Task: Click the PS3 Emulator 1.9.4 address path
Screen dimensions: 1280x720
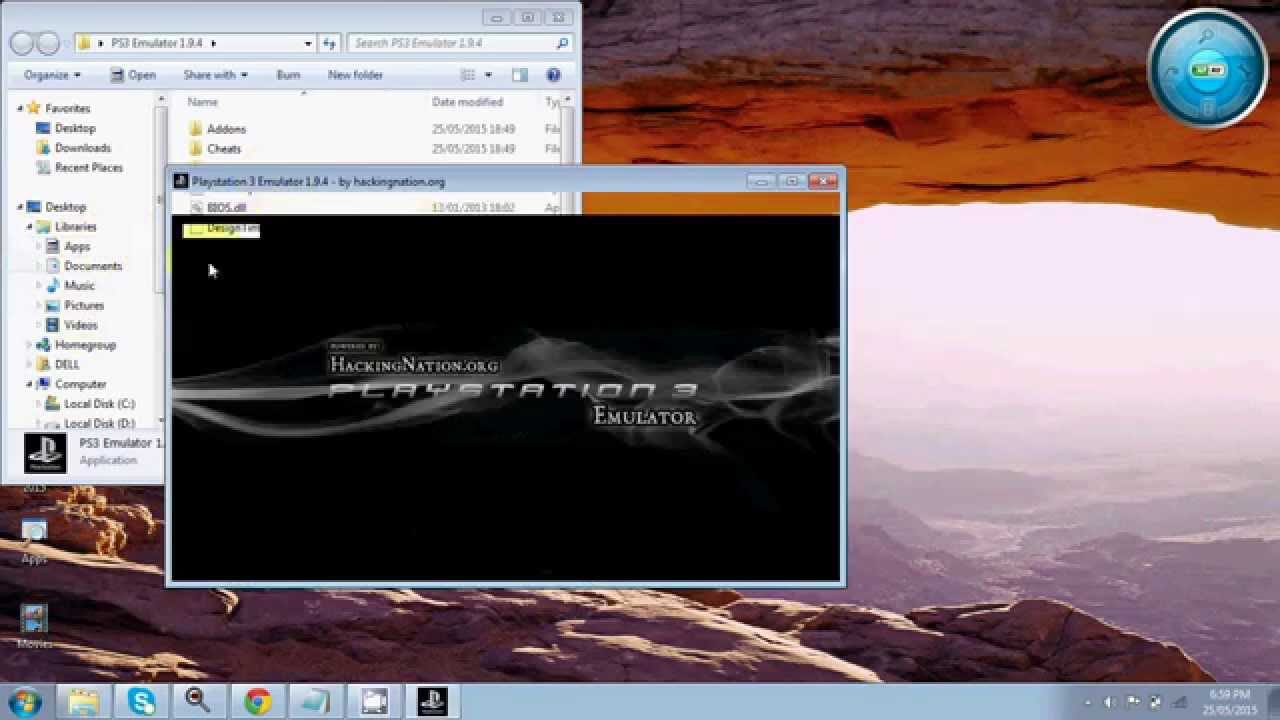Action: pos(155,43)
